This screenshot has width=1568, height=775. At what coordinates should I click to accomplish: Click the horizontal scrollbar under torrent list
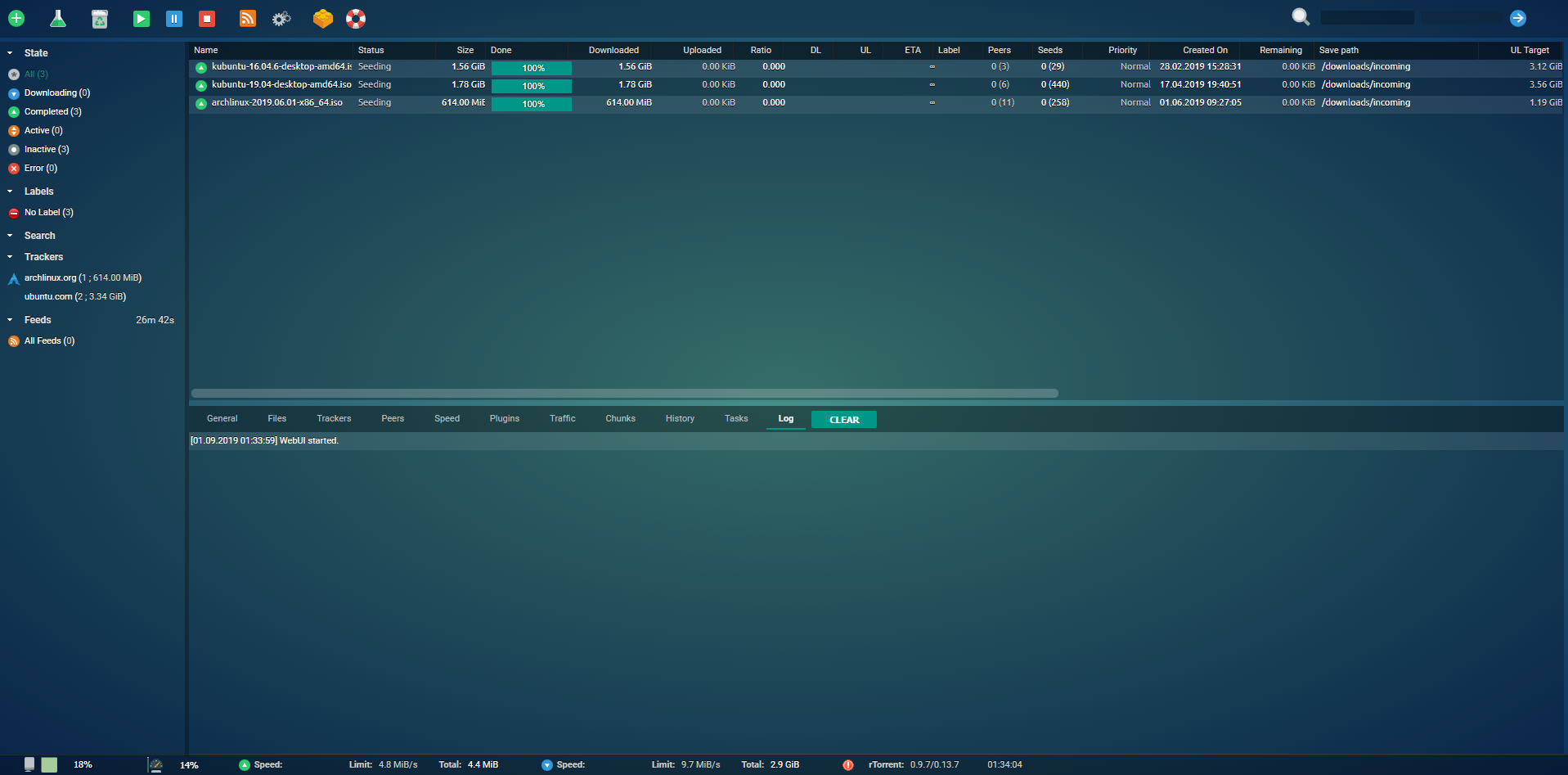pyautogui.click(x=624, y=394)
